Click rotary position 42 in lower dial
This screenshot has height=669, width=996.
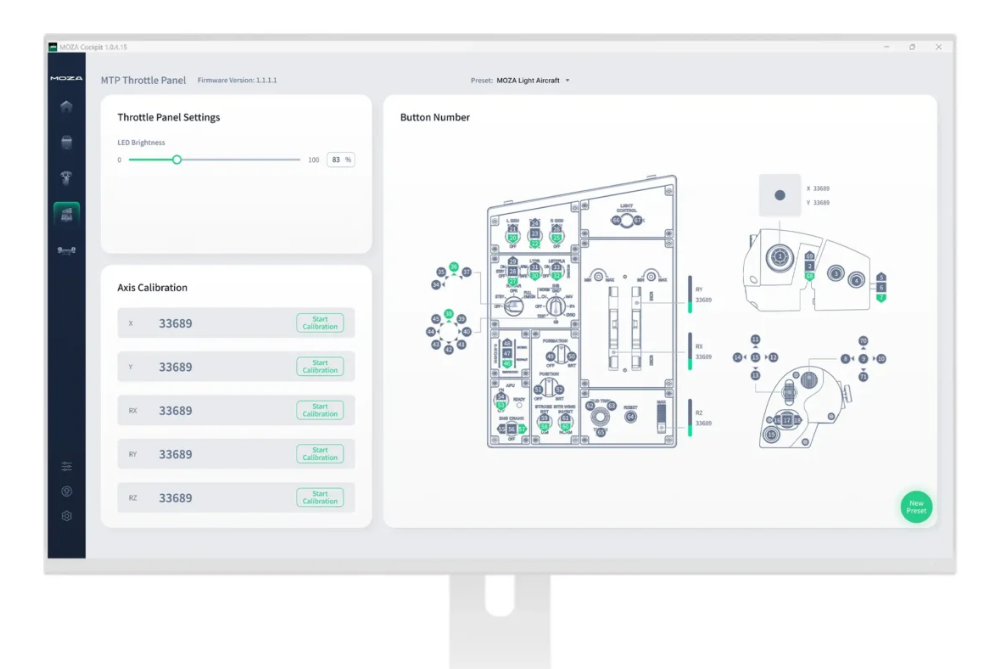[448, 350]
